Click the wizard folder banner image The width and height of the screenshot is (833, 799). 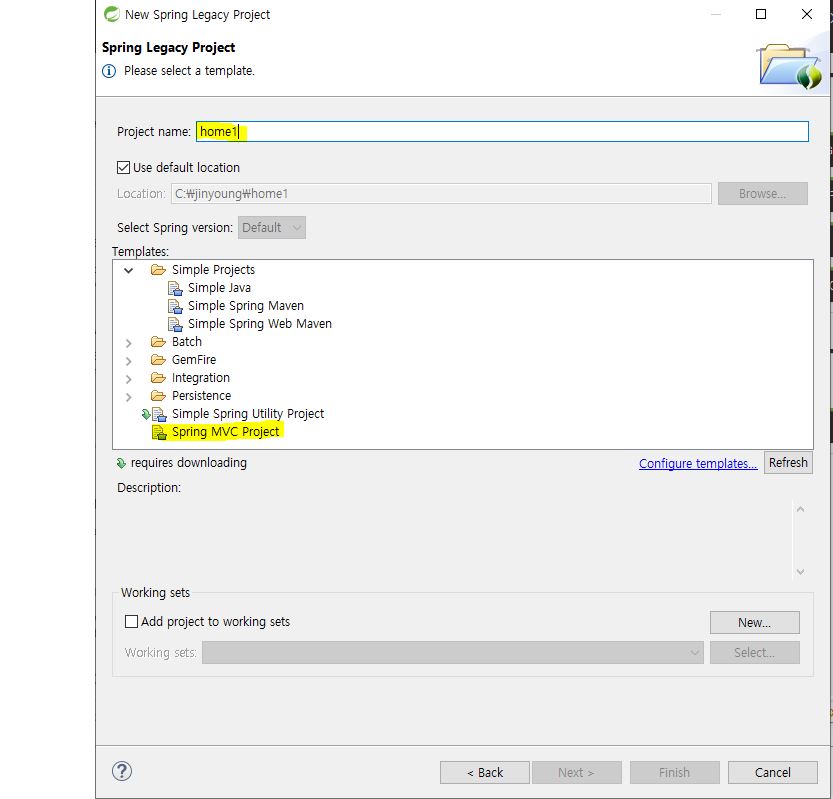[x=790, y=66]
